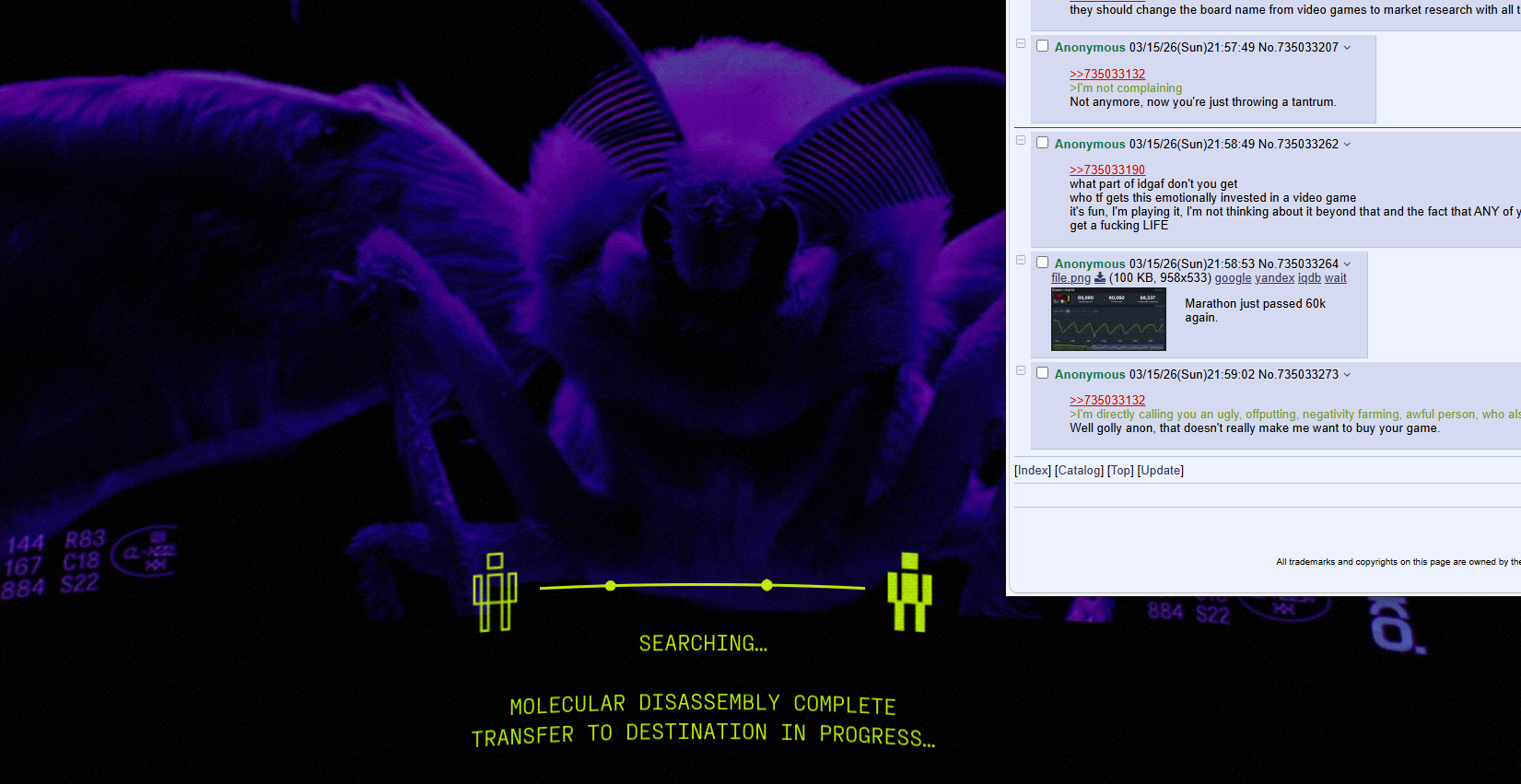Jump to [Top] of the thread
Screen dimensions: 1521x784
click(1120, 471)
